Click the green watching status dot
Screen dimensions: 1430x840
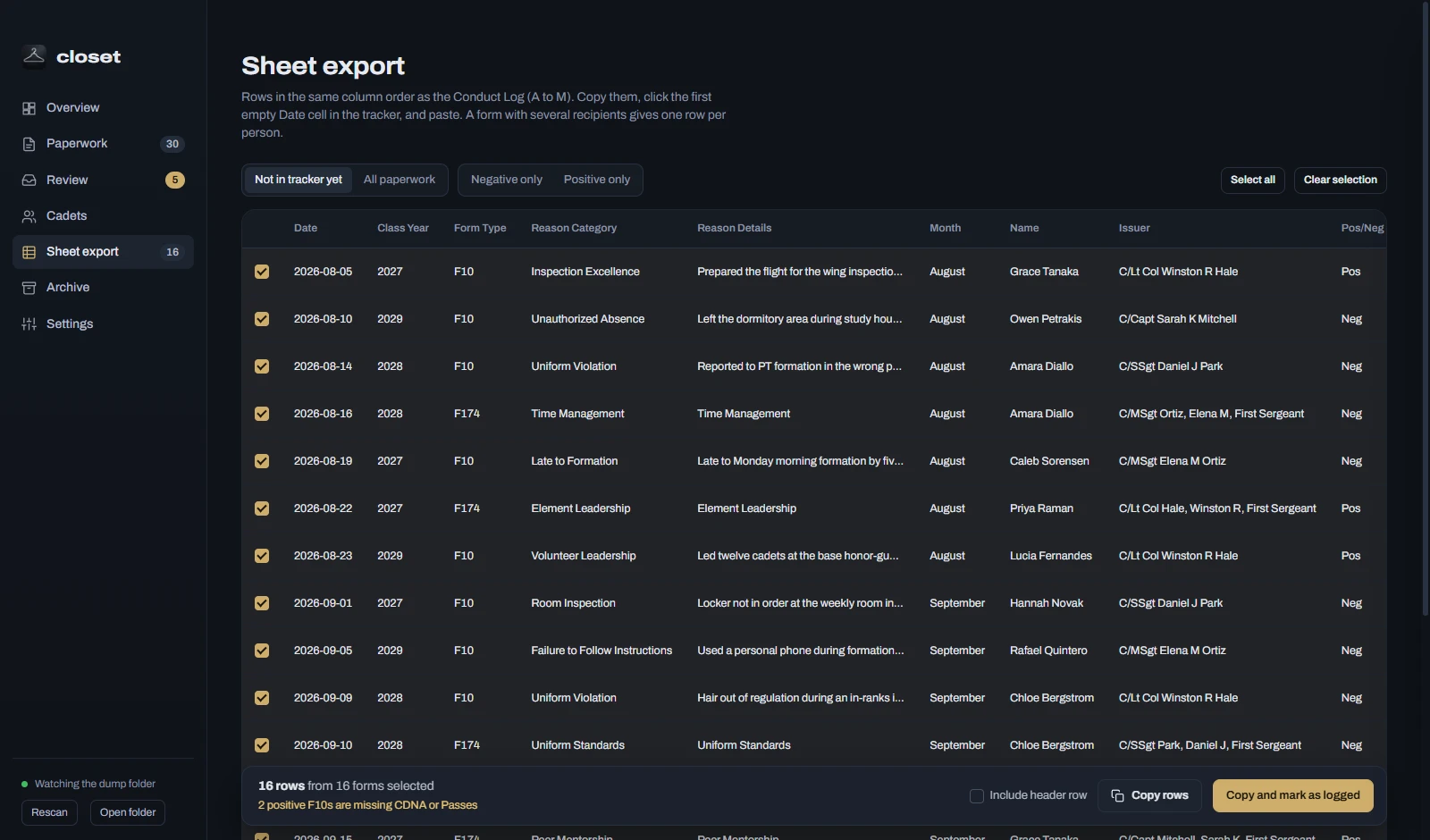25,785
